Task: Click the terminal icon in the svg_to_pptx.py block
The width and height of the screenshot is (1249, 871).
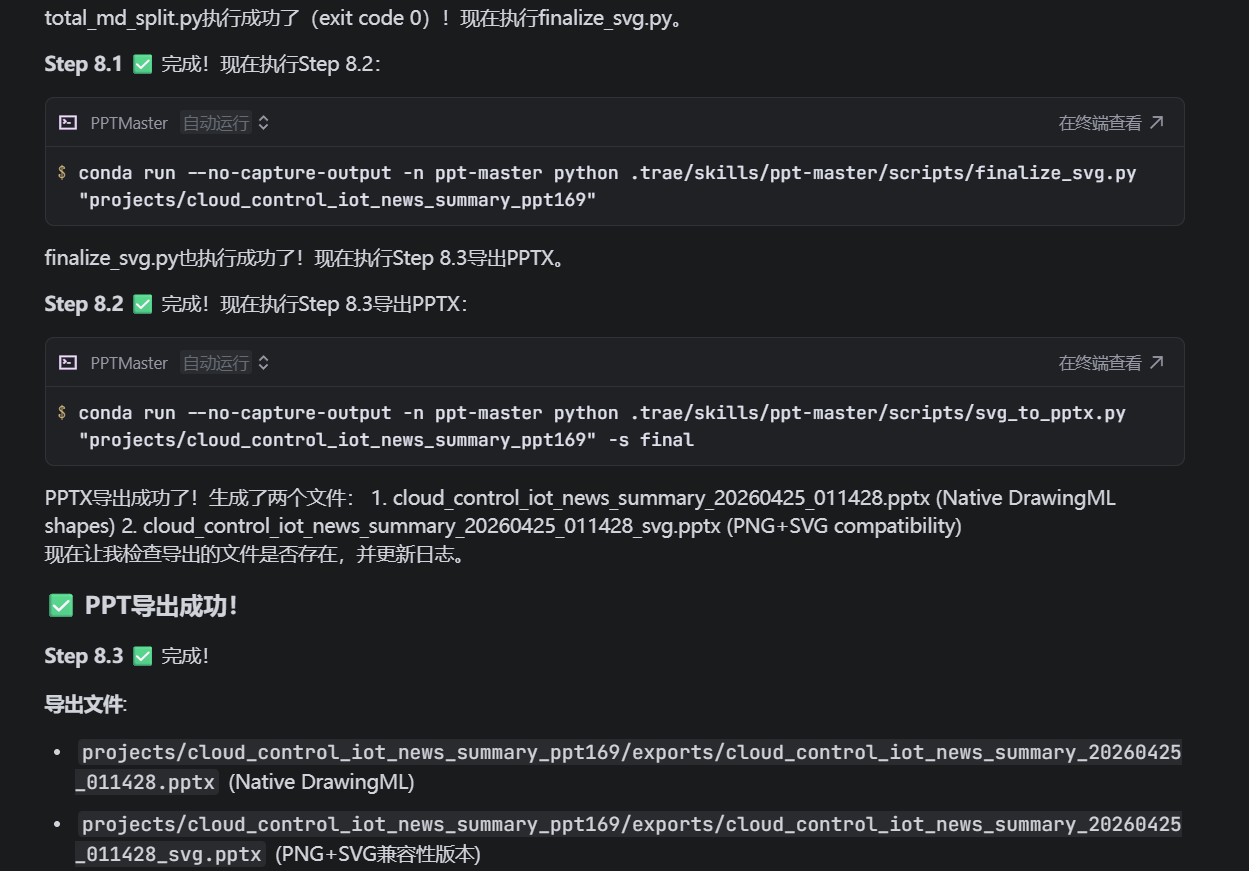Action: point(68,363)
